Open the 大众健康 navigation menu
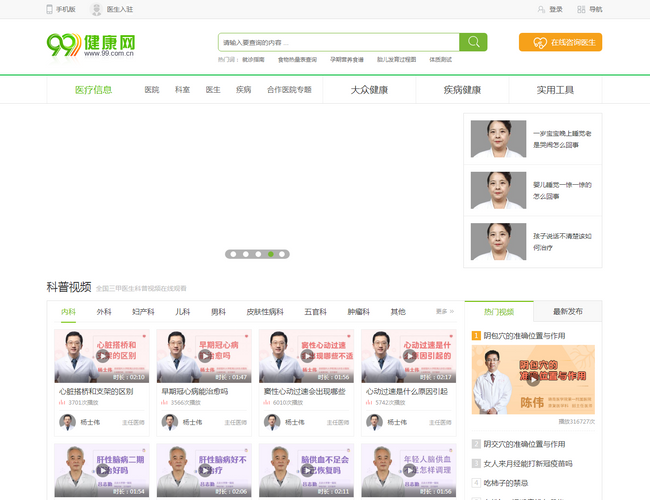This screenshot has height=500, width=650. pos(368,90)
